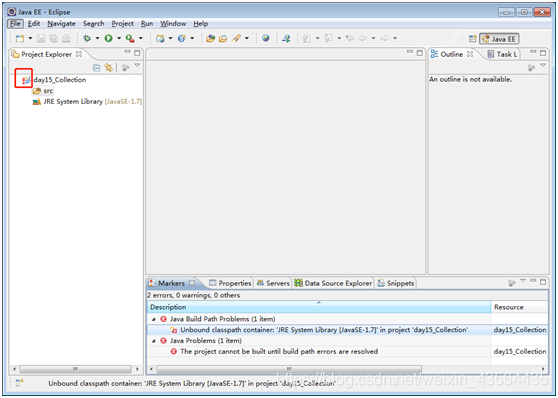Click the Open Task folder icon
The image size is (558, 398).
click(x=223, y=38)
